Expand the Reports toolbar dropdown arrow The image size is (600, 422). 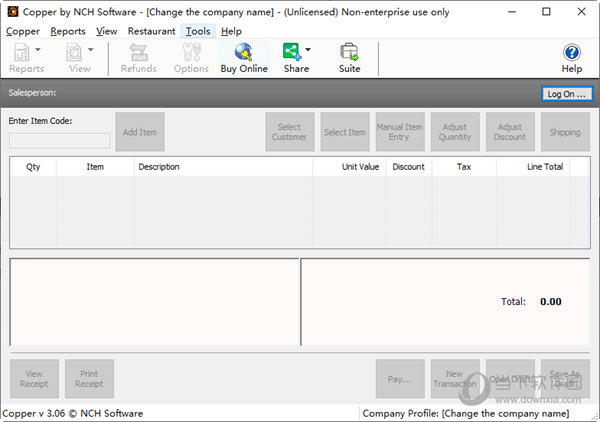click(x=38, y=49)
